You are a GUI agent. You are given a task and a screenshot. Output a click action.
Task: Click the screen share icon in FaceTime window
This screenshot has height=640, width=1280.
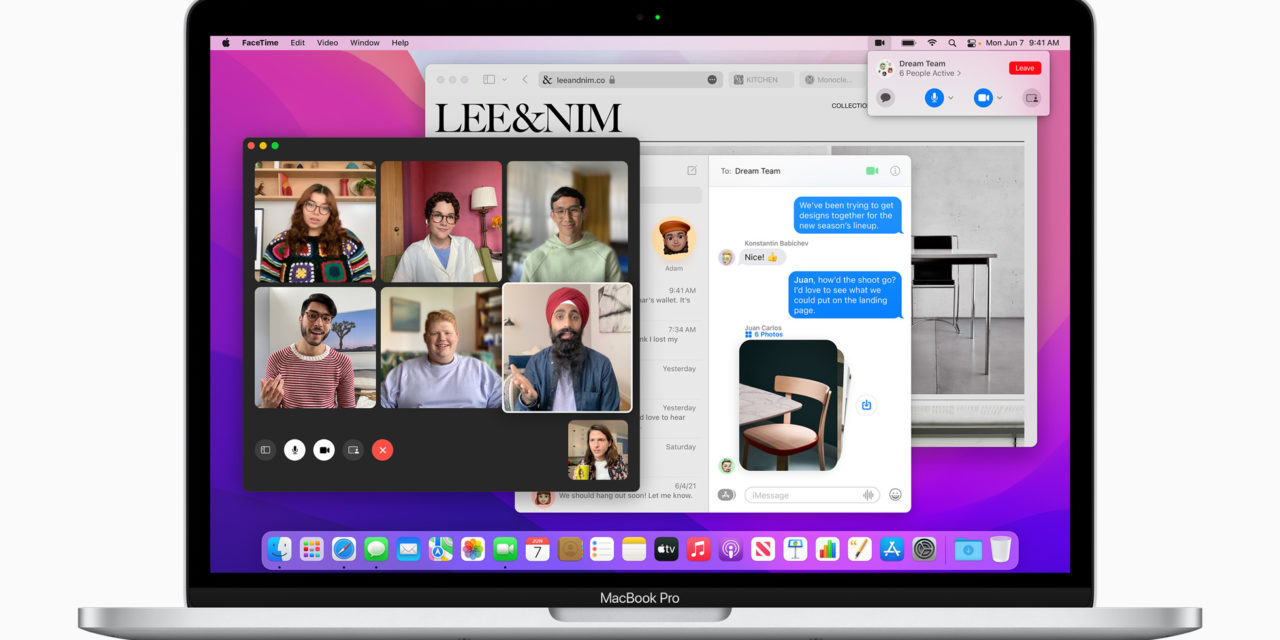[353, 450]
